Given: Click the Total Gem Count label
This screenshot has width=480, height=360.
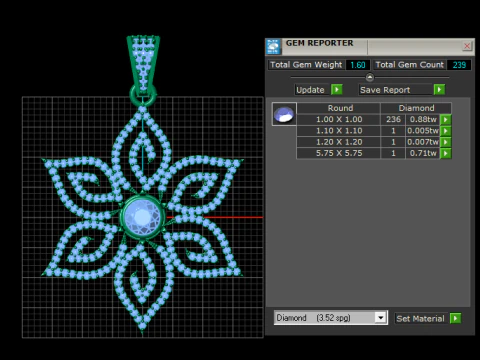Looking at the screenshot, I should coord(410,65).
